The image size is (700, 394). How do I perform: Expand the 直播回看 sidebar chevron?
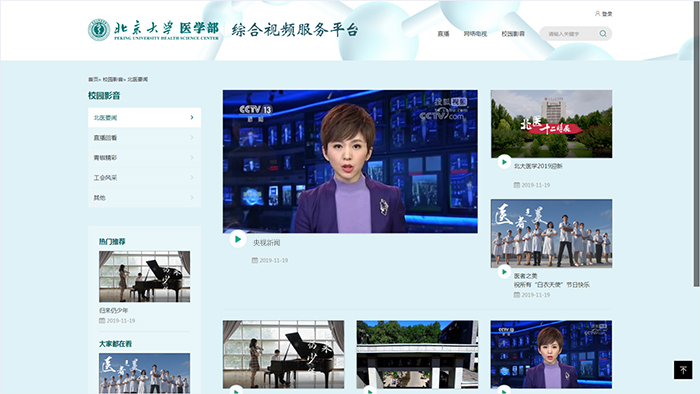[192, 137]
